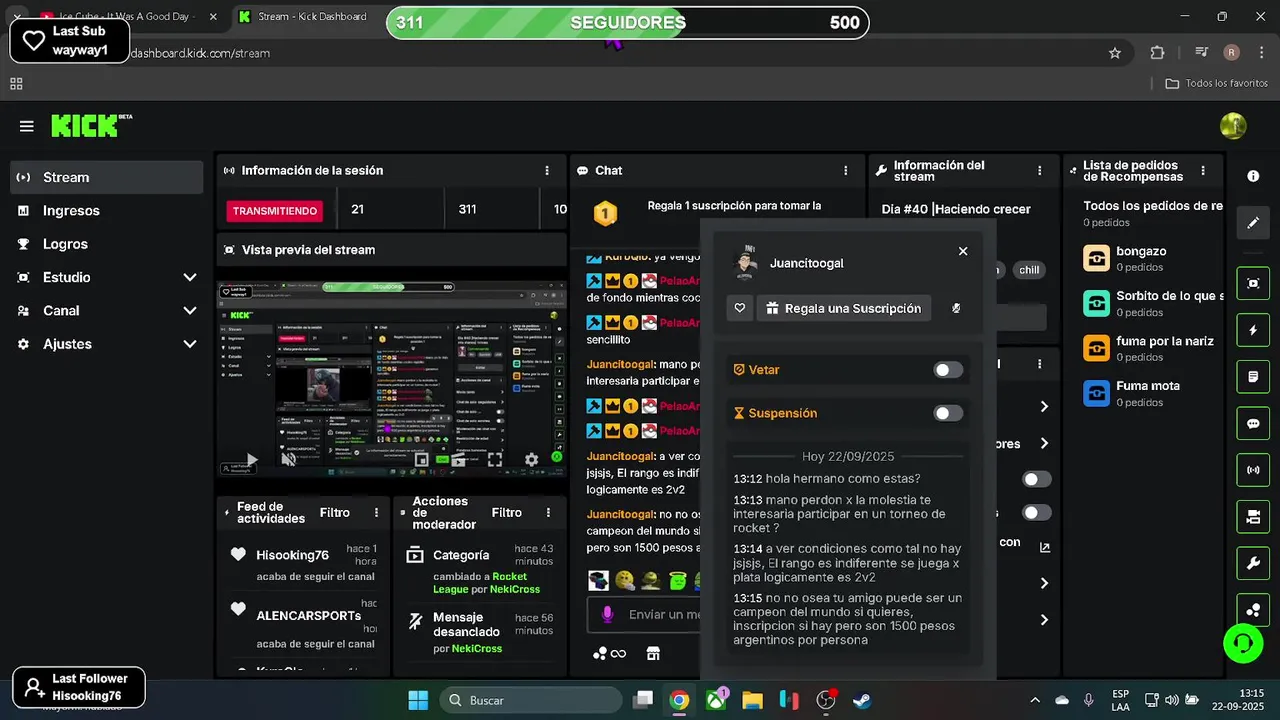Open Steam from the taskbar

click(862, 700)
